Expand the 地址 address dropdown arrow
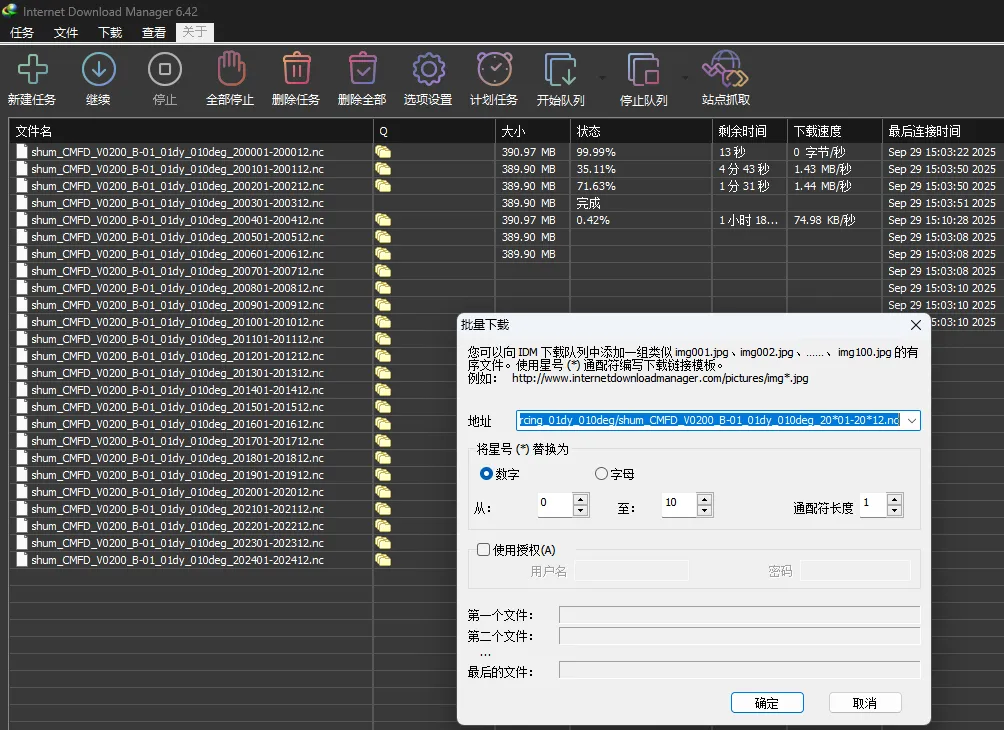 tap(910, 421)
